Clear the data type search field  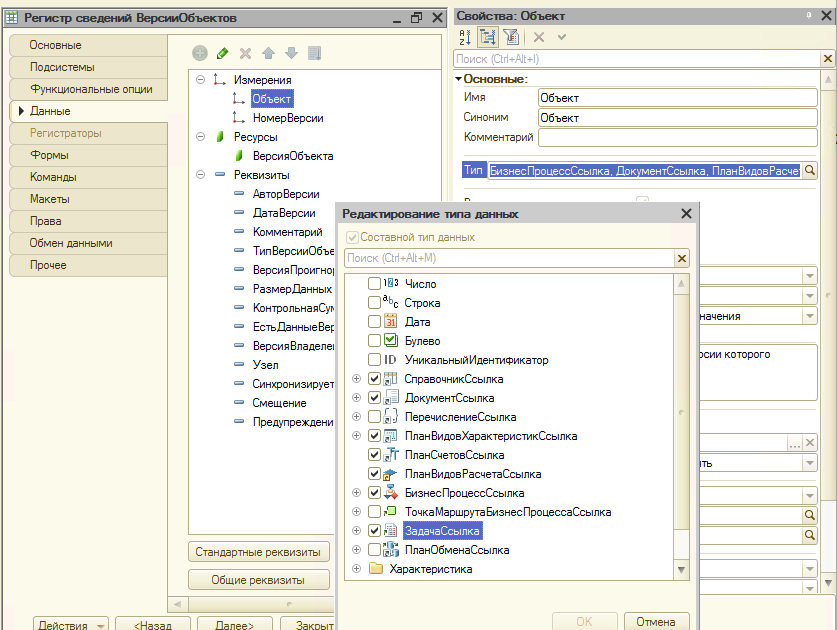pyautogui.click(x=682, y=259)
